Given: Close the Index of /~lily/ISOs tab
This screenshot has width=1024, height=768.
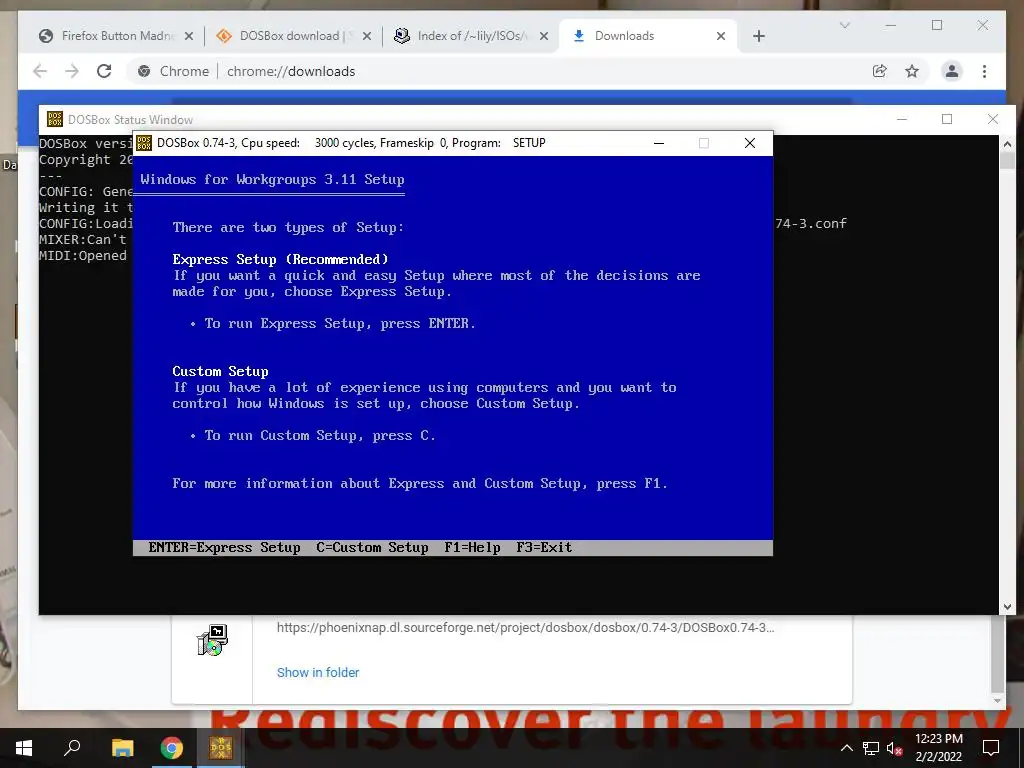Looking at the screenshot, I should [544, 37].
